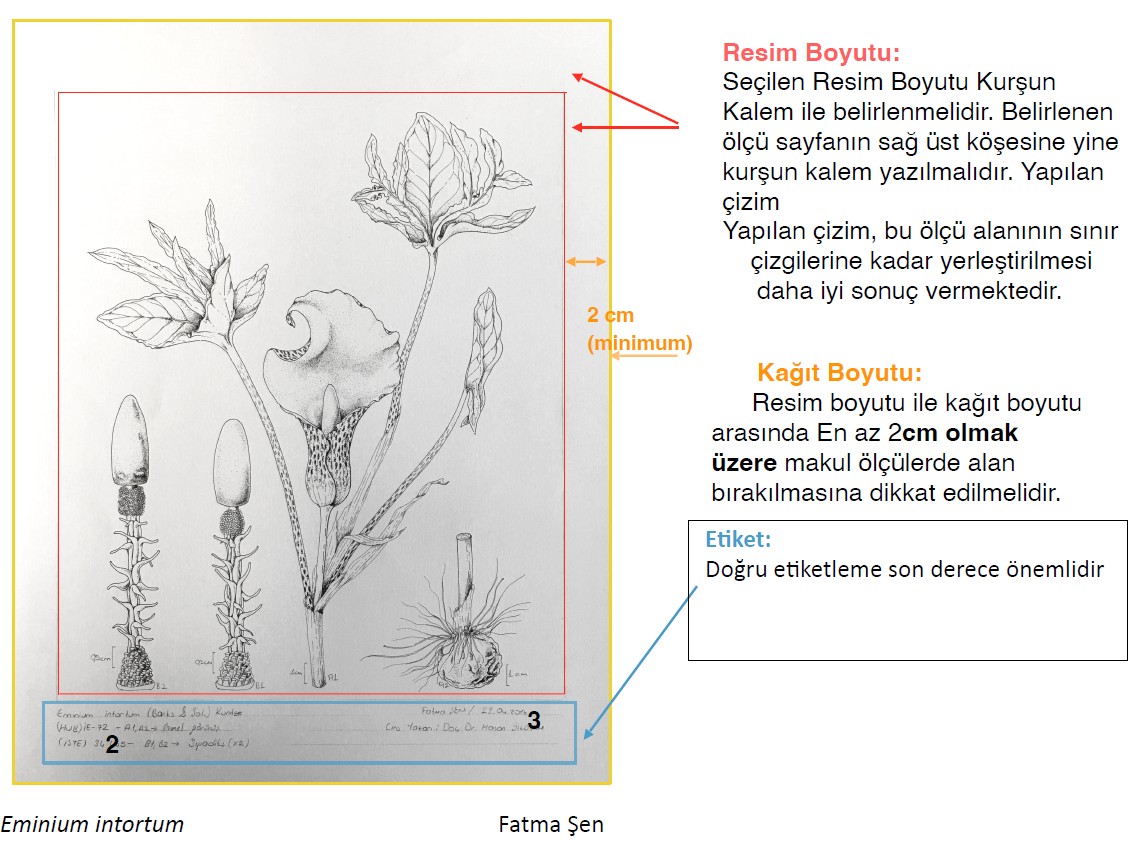
Task: Click the "Fatma Şen" caption text
Action: (x=551, y=825)
